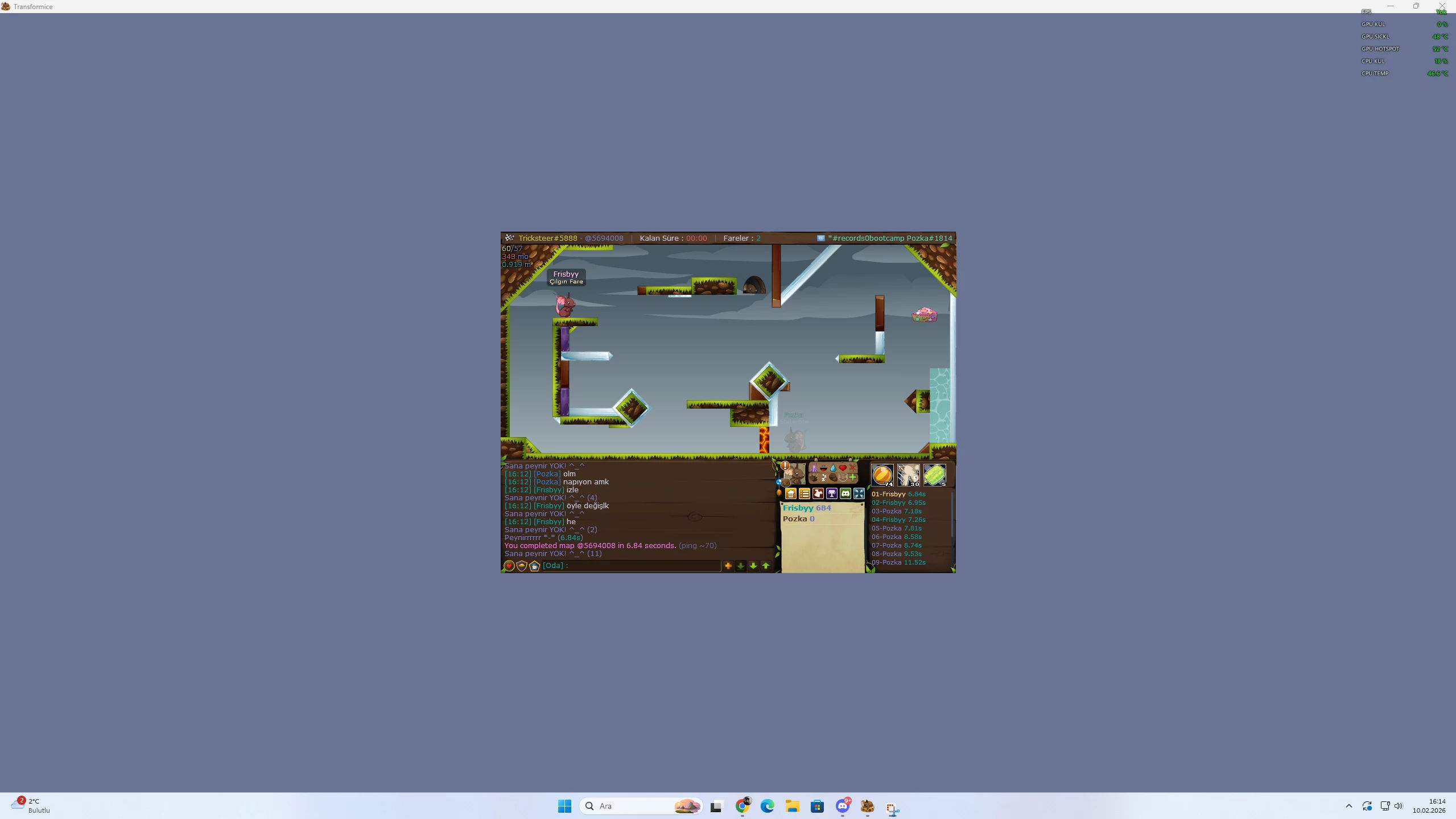This screenshot has height=819, width=1456.
Task: Trigger the angry red burst emote
Action: click(852, 468)
